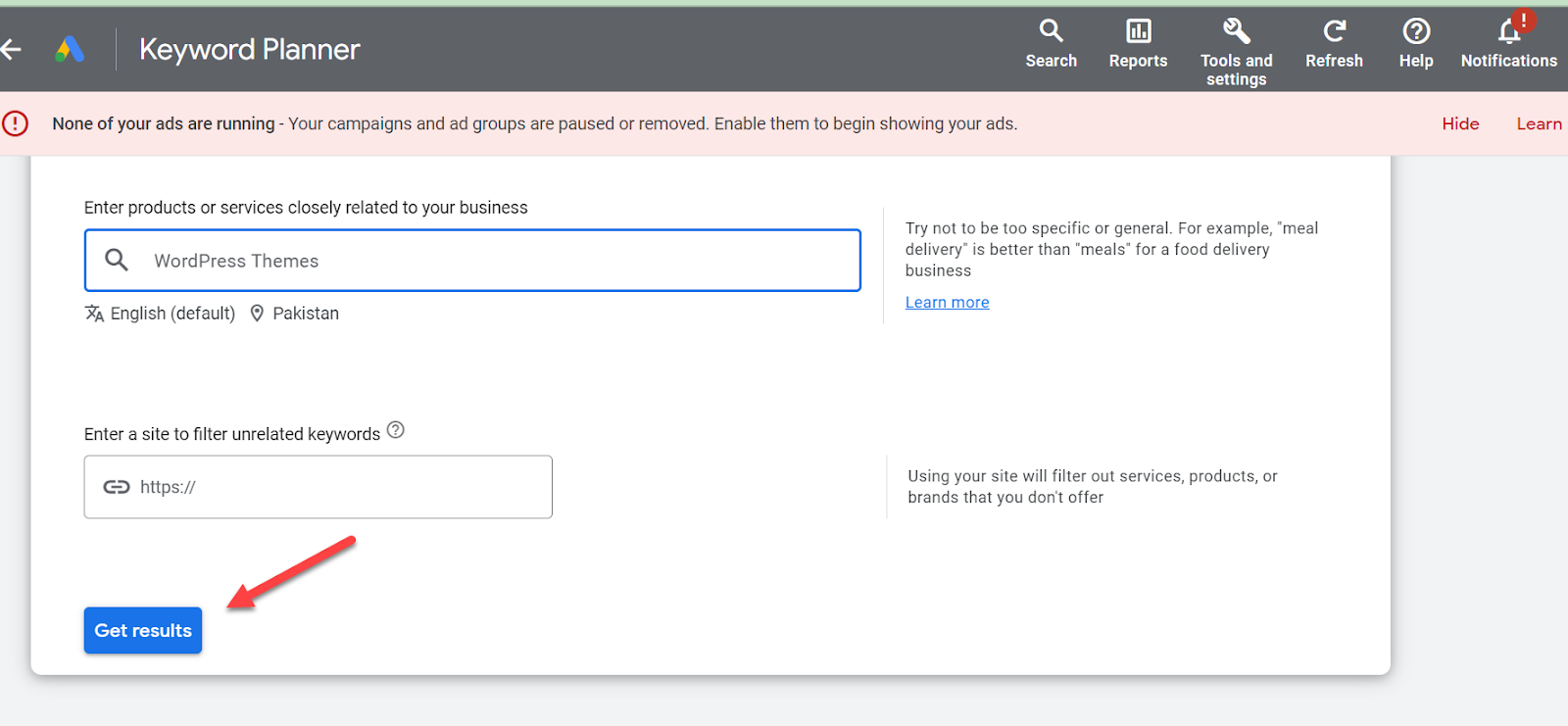
Task: Focus the WordPress Themes keyword field
Action: pyautogui.click(x=472, y=261)
